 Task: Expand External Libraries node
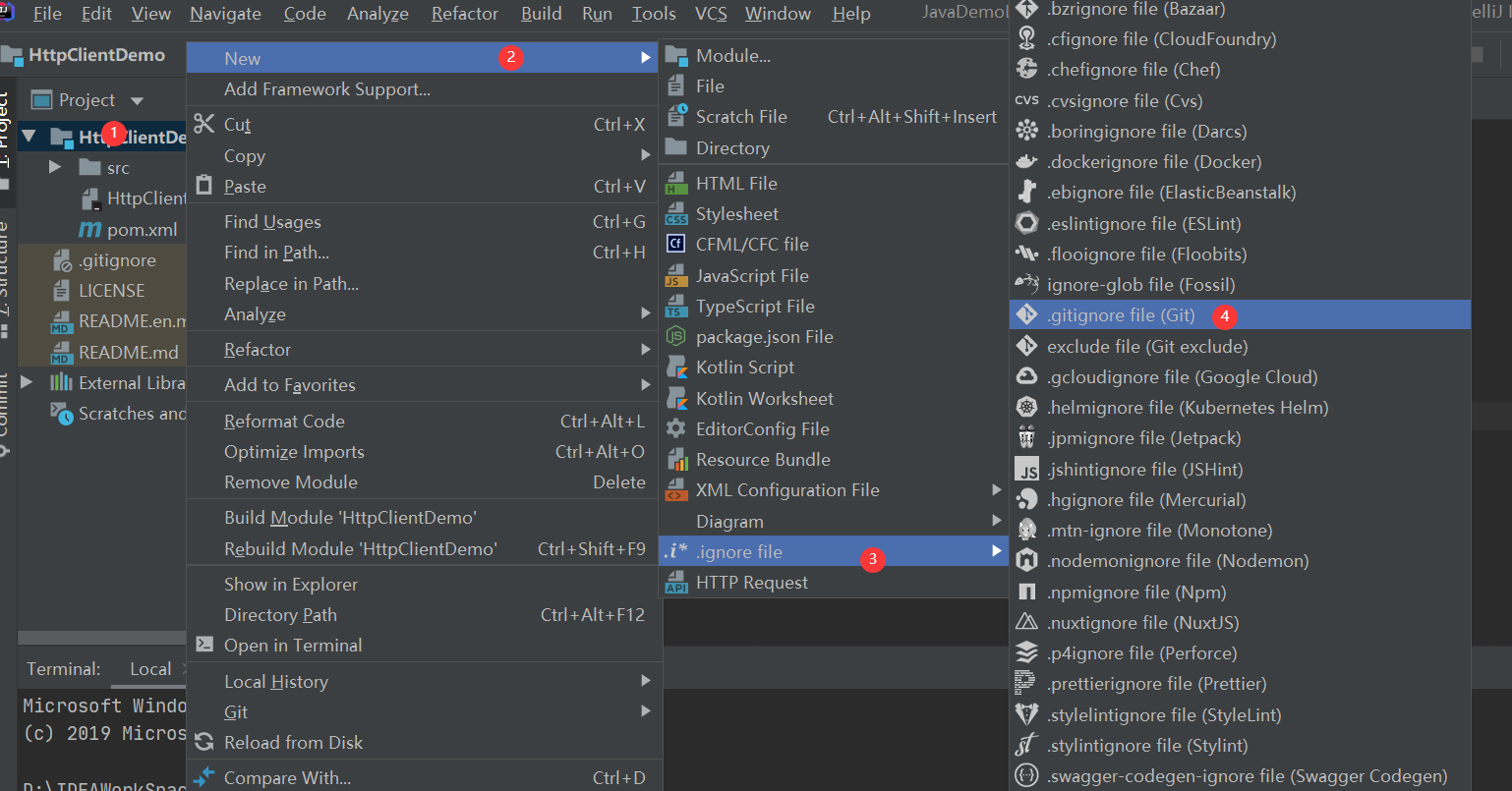27,382
